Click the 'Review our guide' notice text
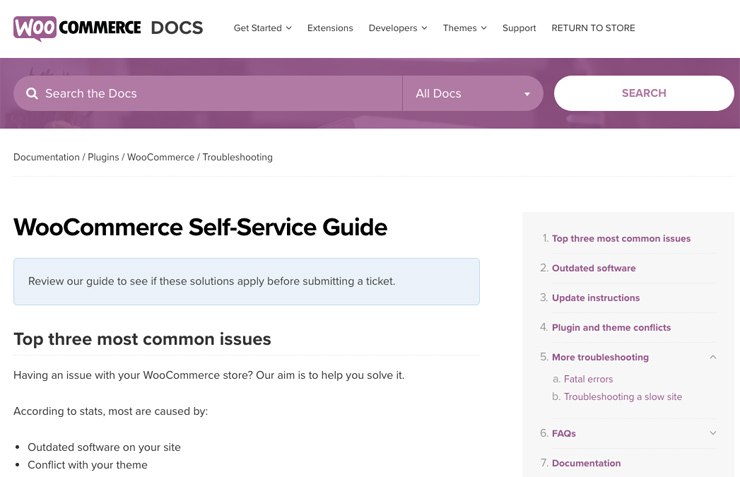740x477 pixels. click(212, 281)
